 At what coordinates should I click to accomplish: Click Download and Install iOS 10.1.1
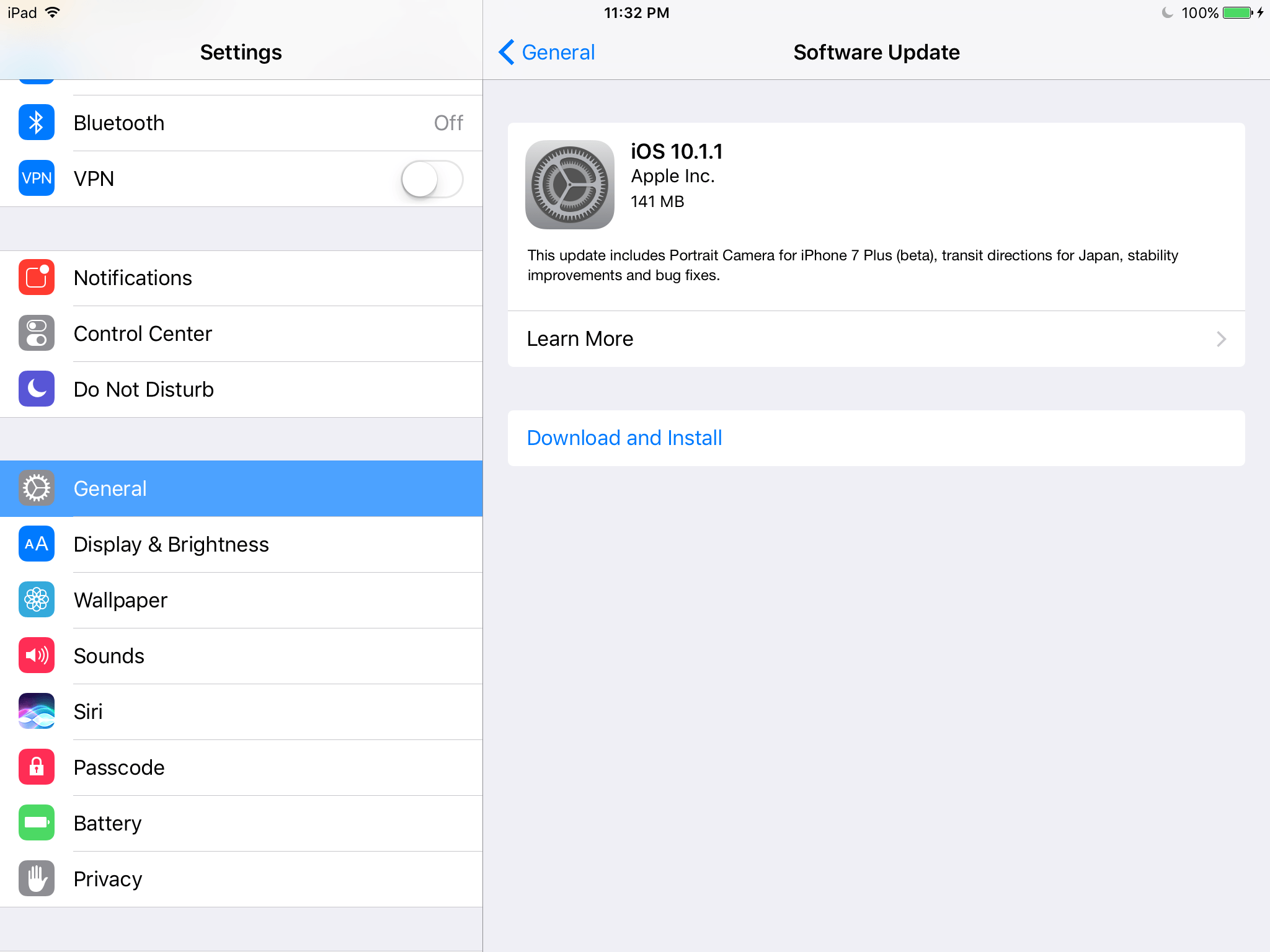pyautogui.click(x=625, y=437)
